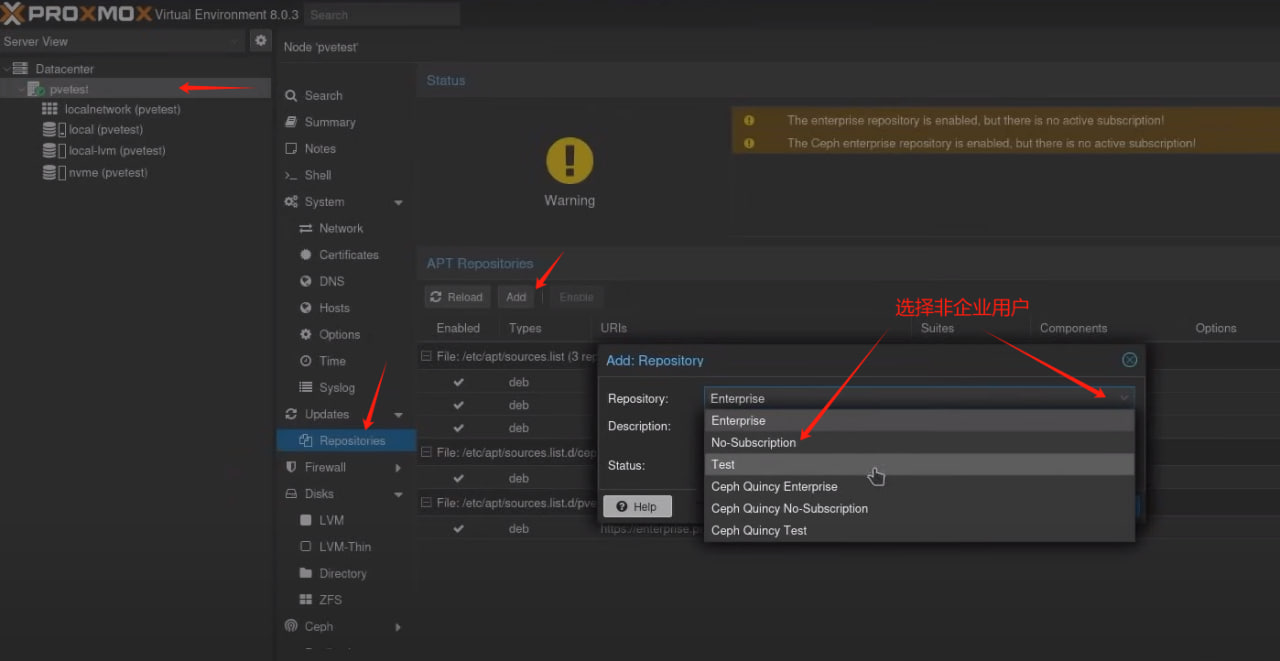Open the DNS settings page
The image size is (1280, 661).
(331, 281)
